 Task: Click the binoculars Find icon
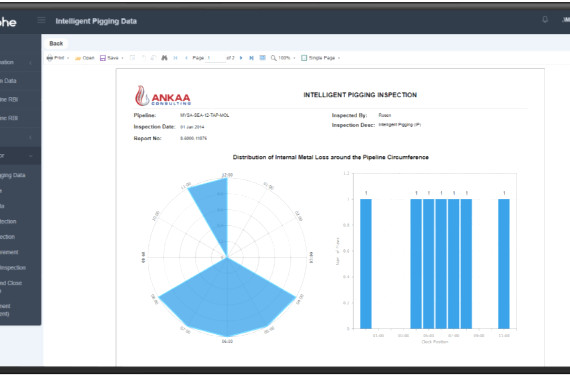pyautogui.click(x=164, y=58)
